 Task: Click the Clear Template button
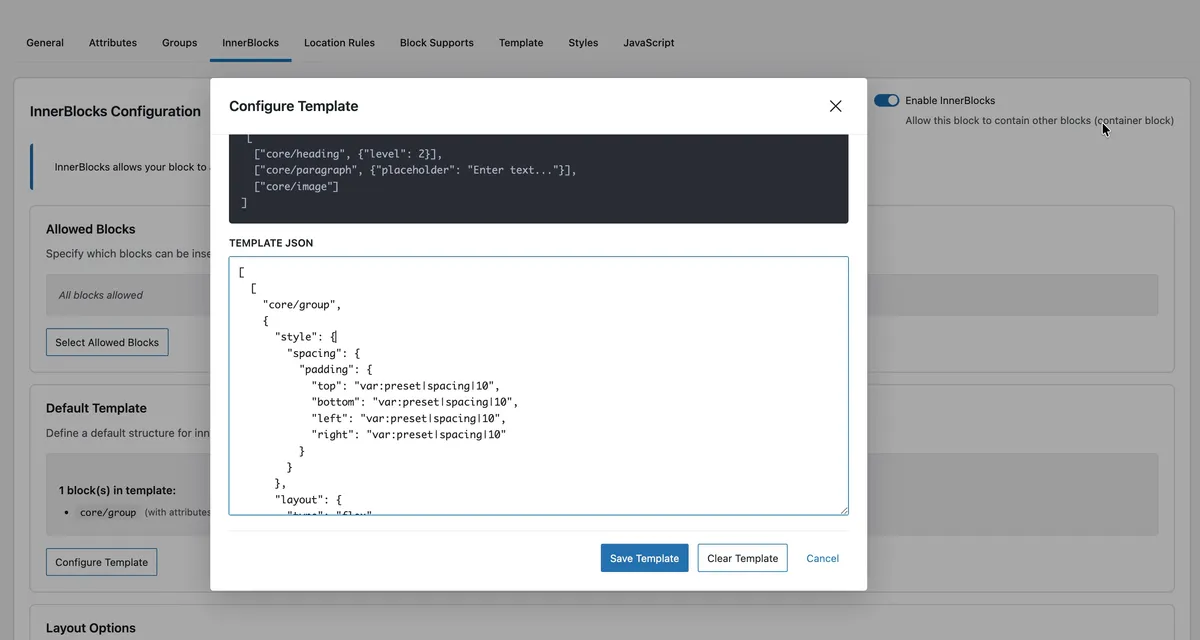coord(742,558)
